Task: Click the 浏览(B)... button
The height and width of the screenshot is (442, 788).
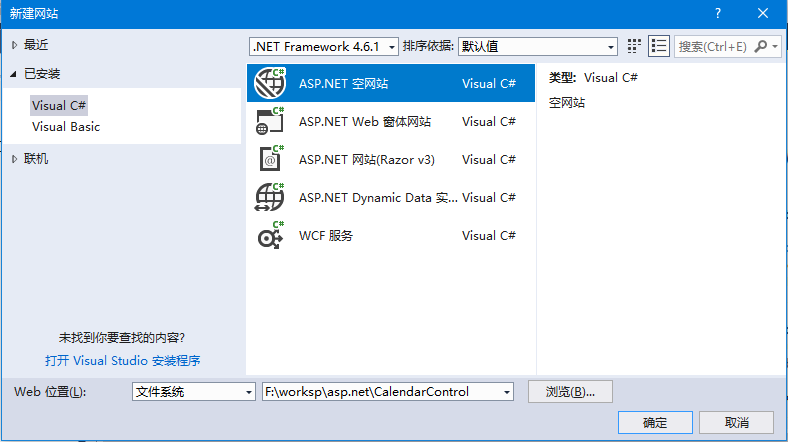Action: (570, 391)
